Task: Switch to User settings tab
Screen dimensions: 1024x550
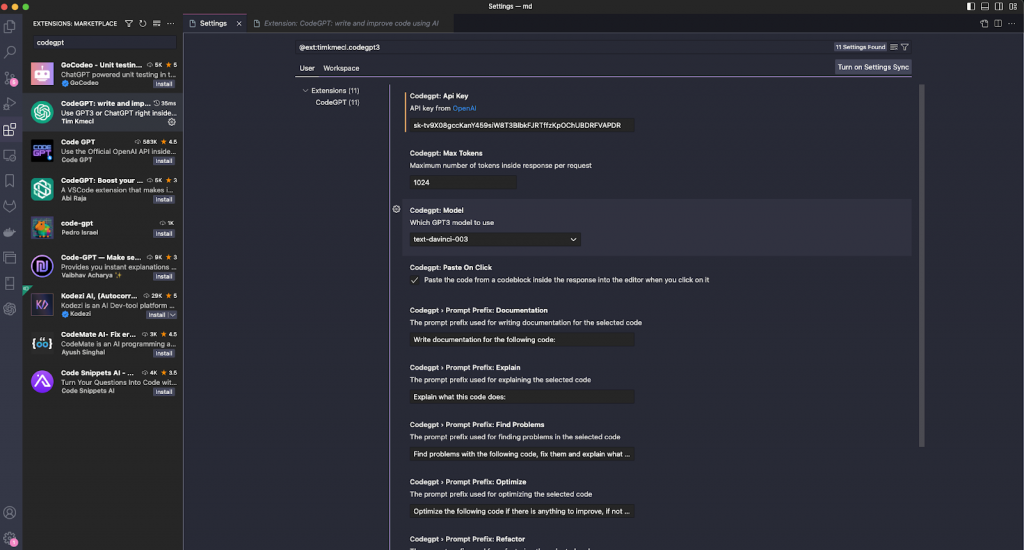Action: 307,68
